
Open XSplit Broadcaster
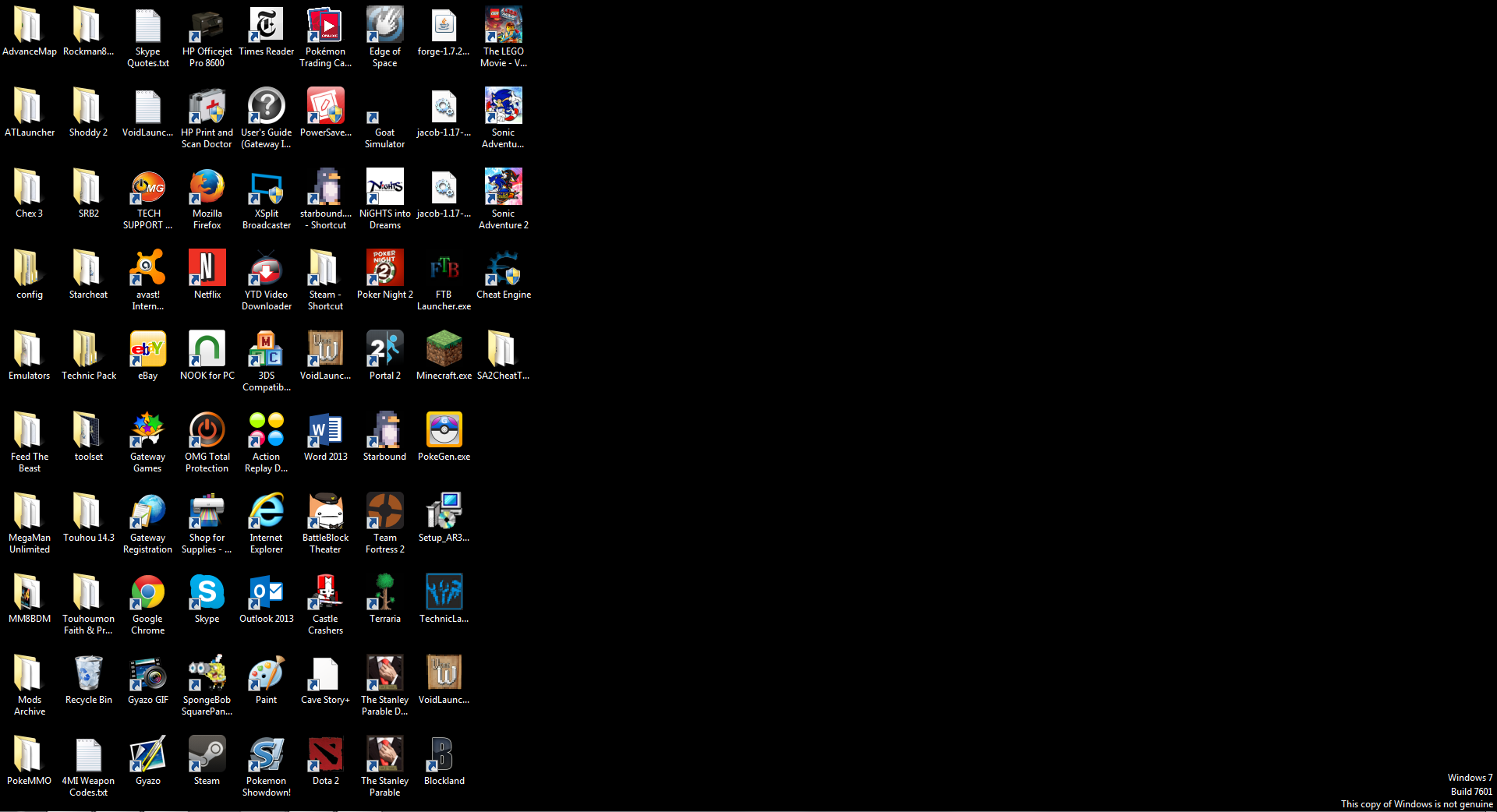(267, 188)
